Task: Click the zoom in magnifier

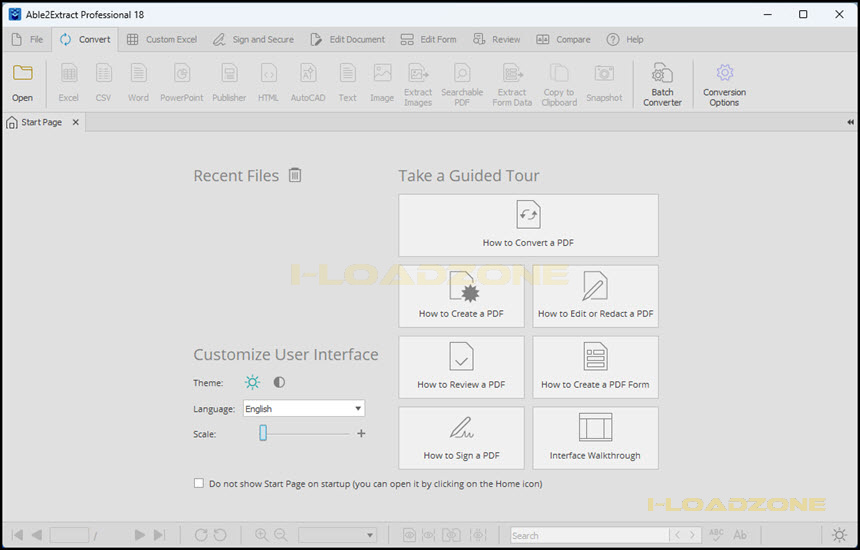Action: [x=262, y=535]
